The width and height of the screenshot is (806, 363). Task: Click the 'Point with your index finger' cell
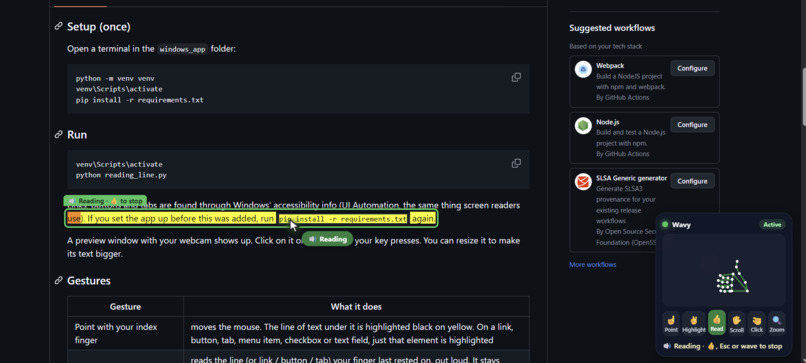125,333
